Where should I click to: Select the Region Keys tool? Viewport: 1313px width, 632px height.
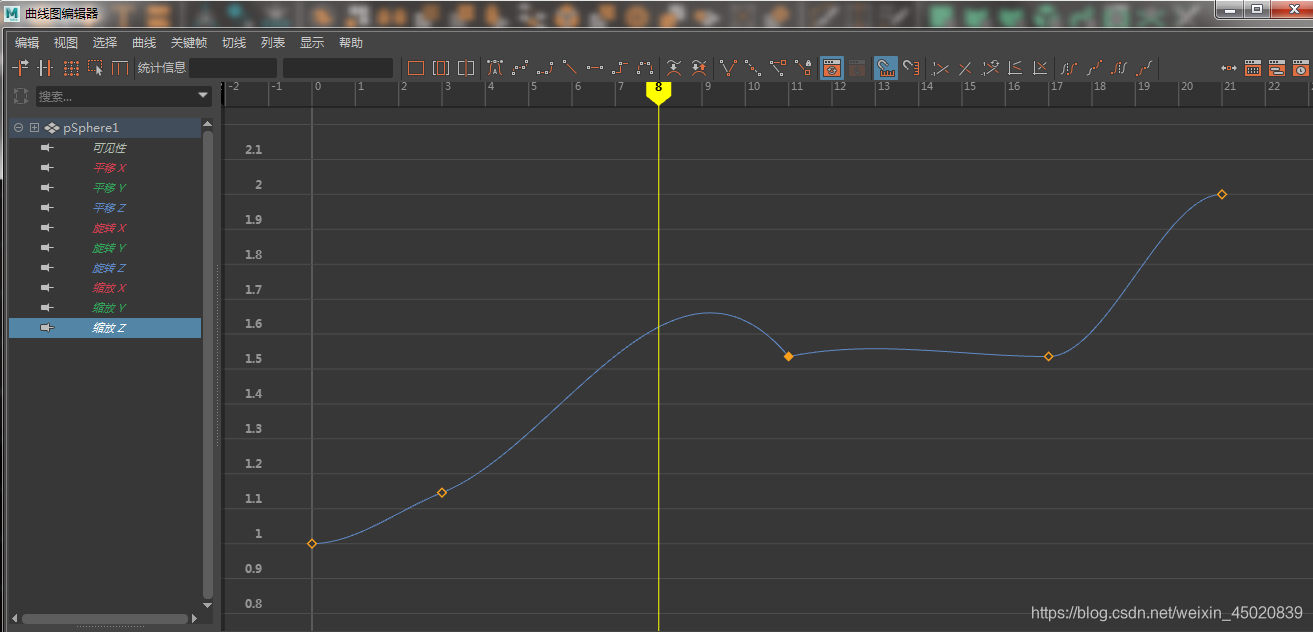point(96,68)
